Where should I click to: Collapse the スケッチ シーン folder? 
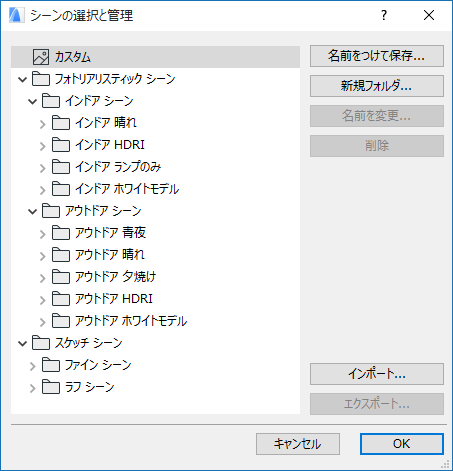tap(22, 344)
